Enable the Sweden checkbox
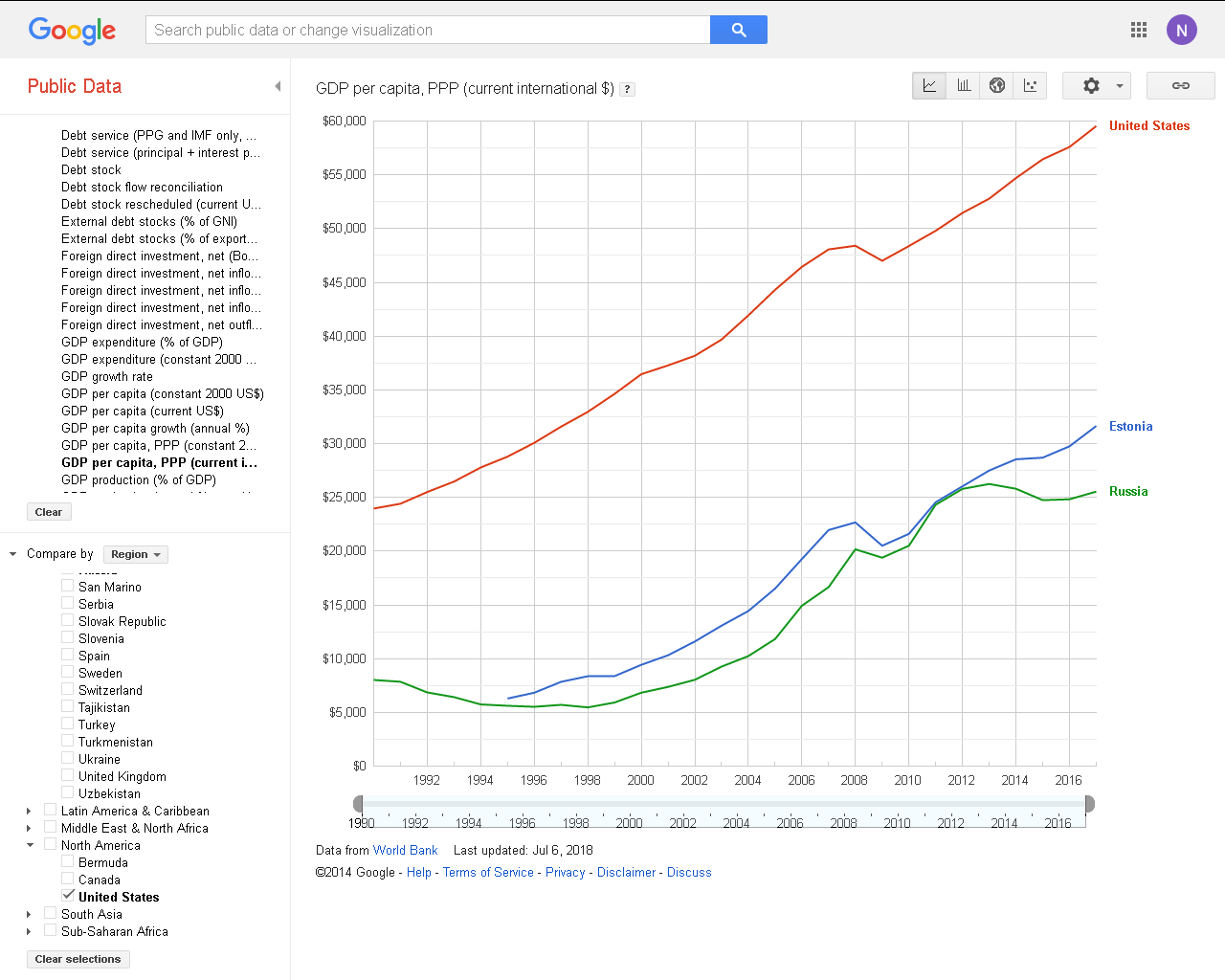 (x=68, y=672)
